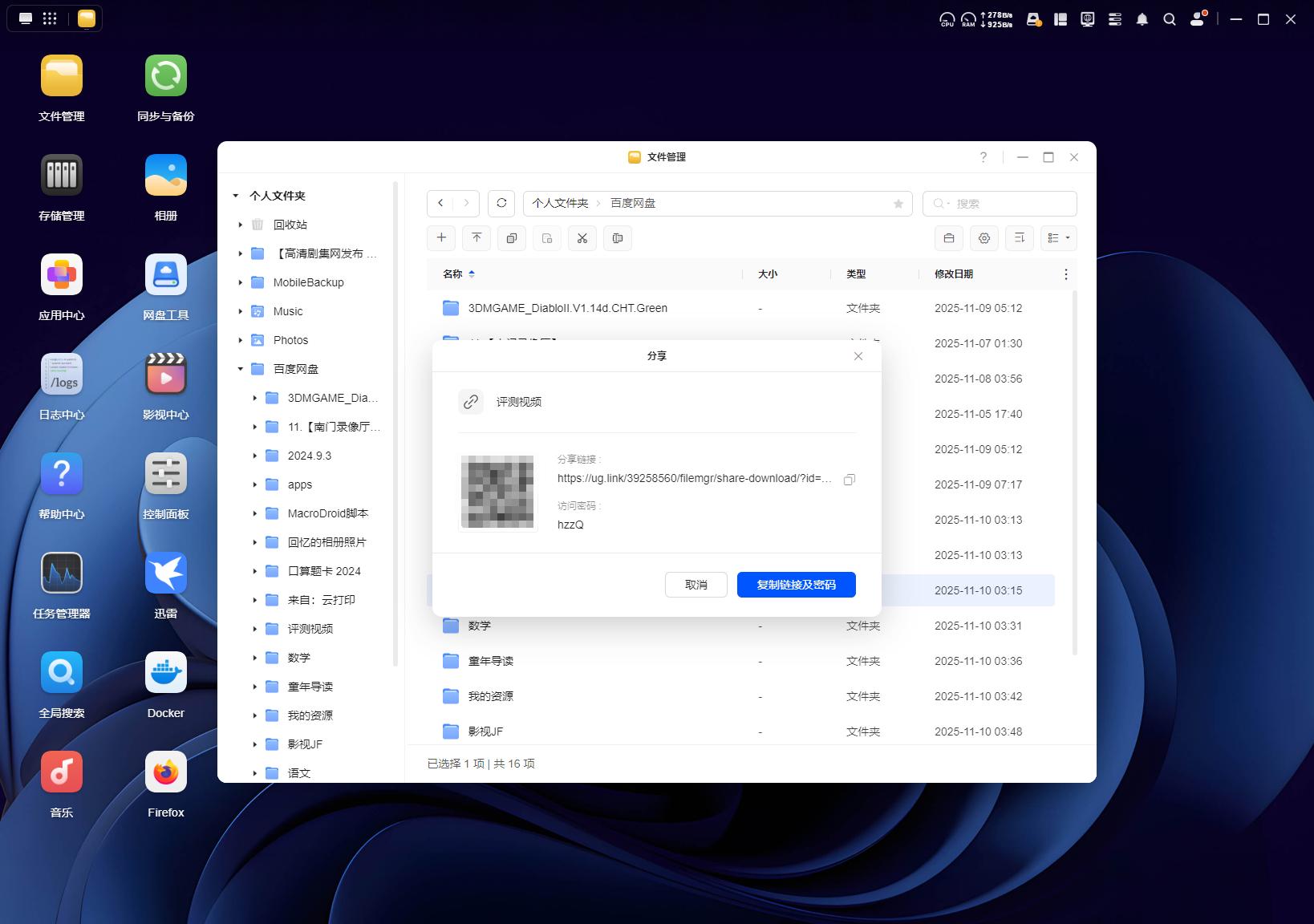1314x924 pixels.
Task: Click the file search input field
Action: 1000,204
